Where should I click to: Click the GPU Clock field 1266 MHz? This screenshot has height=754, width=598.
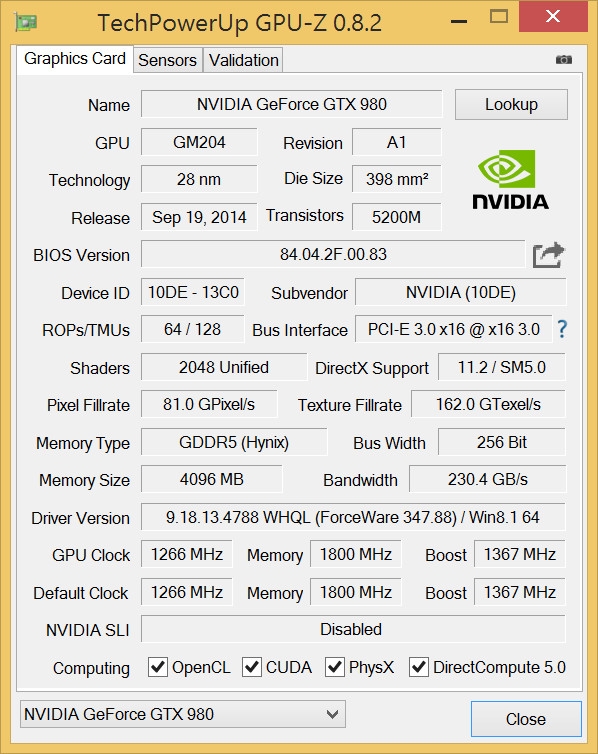click(187, 554)
